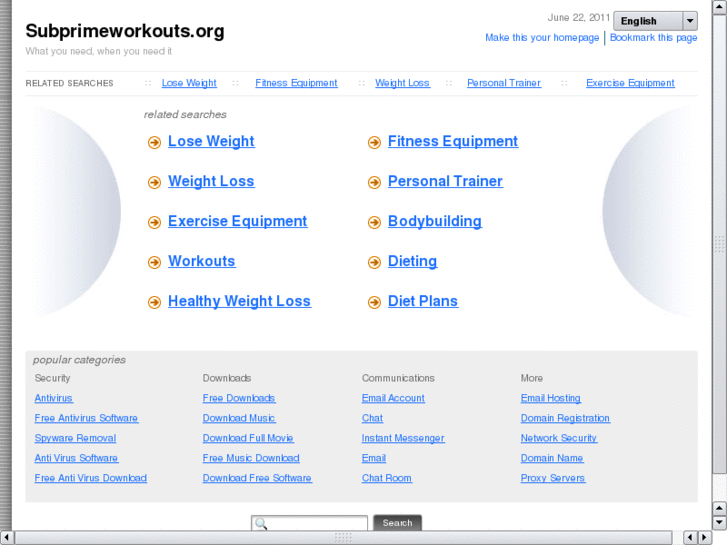The width and height of the screenshot is (727, 545).
Task: Click Make this your homepage link
Action: pos(542,38)
